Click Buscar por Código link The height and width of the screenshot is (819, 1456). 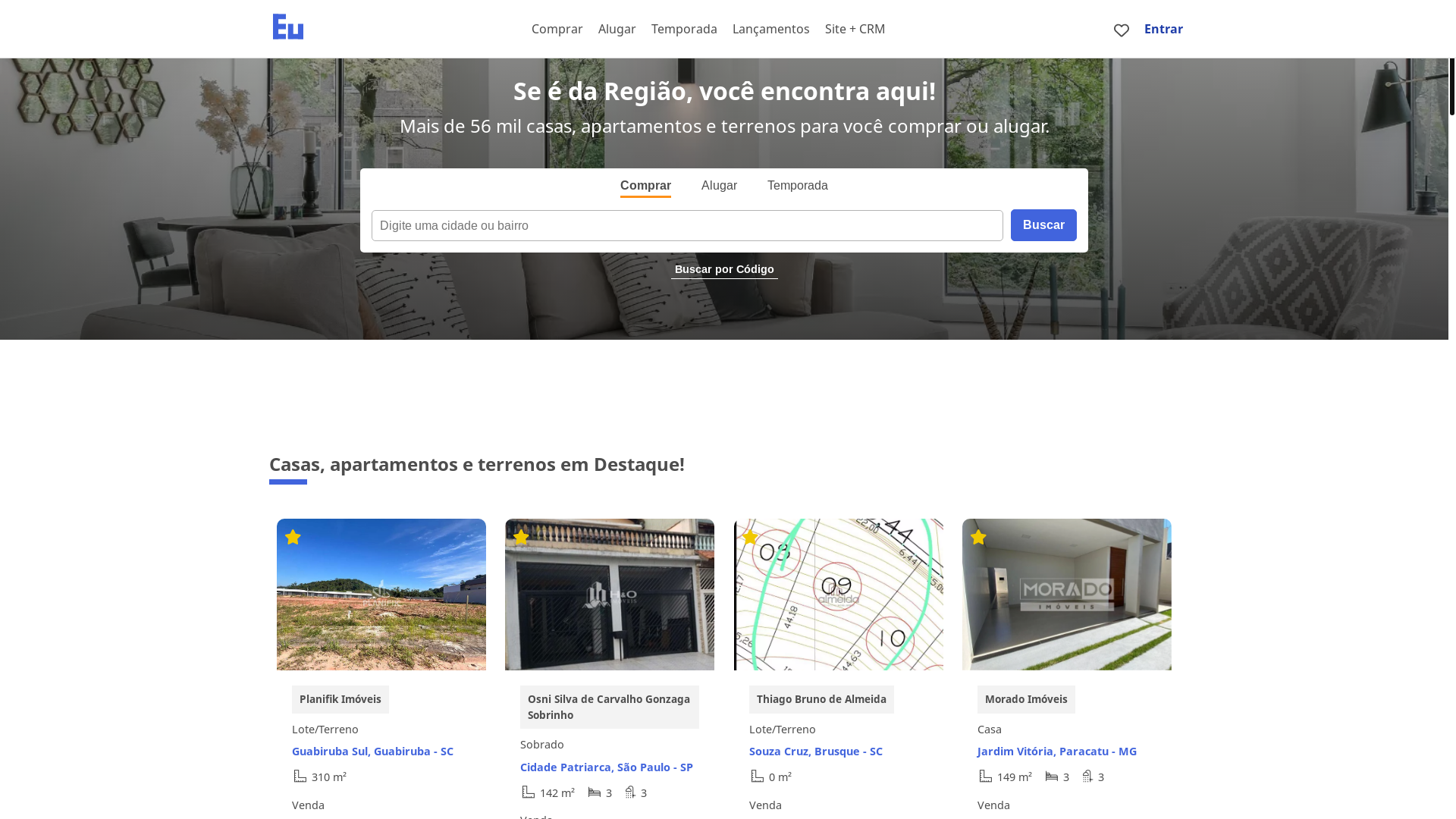[x=724, y=270]
